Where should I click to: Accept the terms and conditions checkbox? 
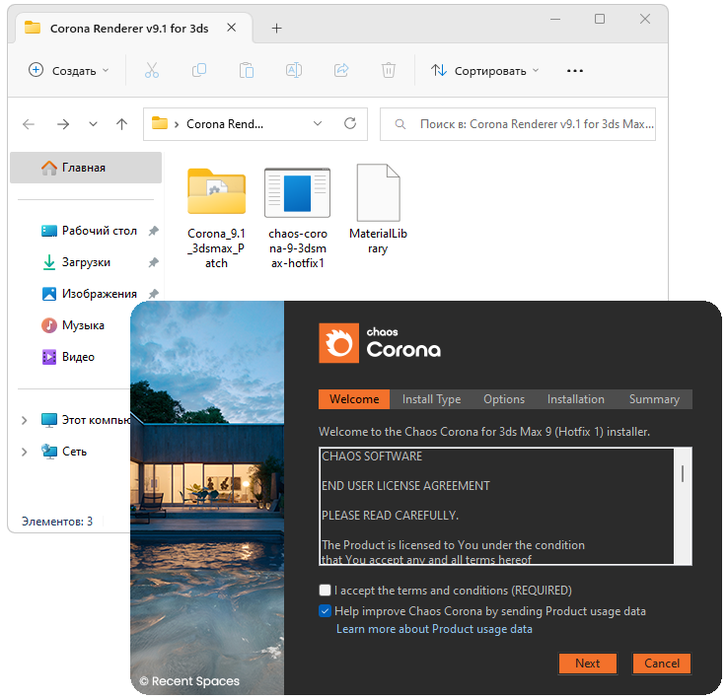click(325, 591)
